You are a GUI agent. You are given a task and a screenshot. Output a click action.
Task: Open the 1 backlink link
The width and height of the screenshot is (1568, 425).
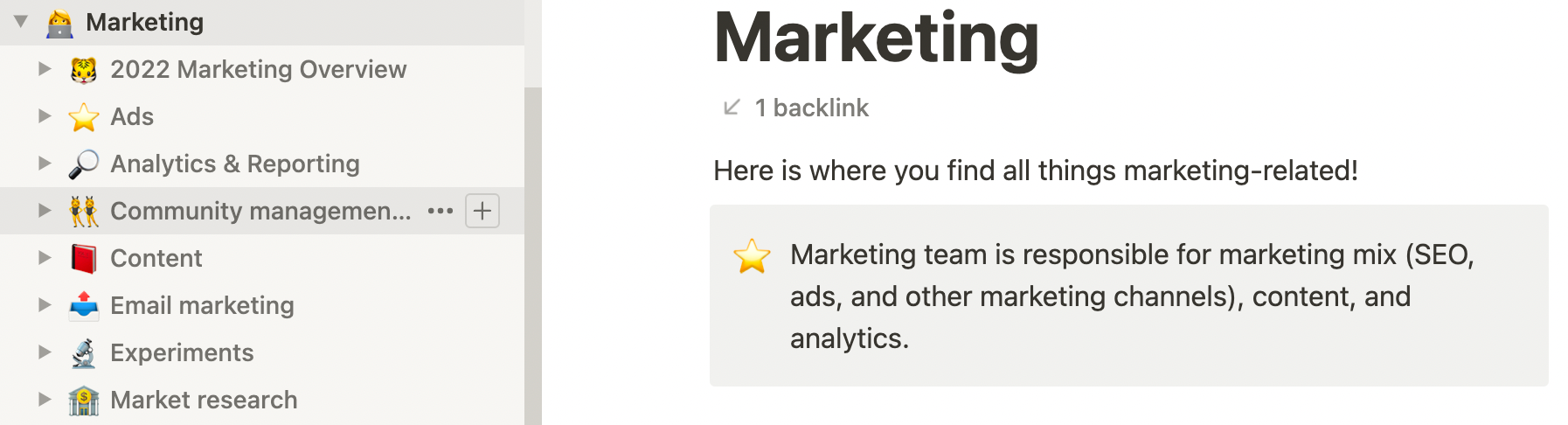click(794, 108)
